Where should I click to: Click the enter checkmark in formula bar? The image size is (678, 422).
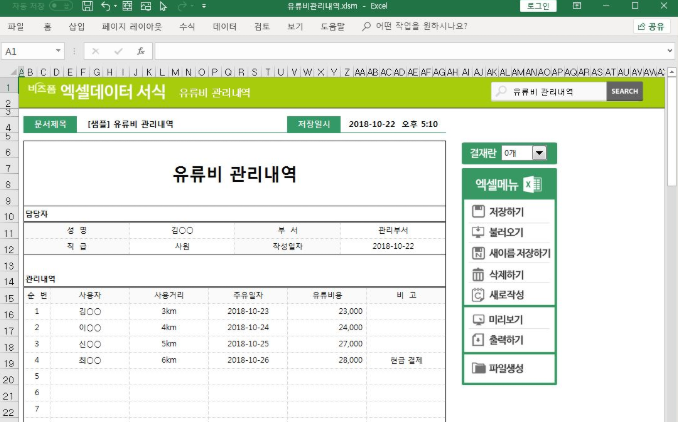[x=118, y=51]
